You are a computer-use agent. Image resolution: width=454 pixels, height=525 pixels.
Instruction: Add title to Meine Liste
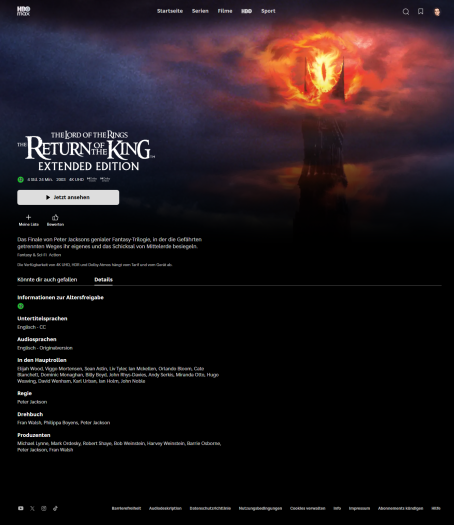click(28, 220)
